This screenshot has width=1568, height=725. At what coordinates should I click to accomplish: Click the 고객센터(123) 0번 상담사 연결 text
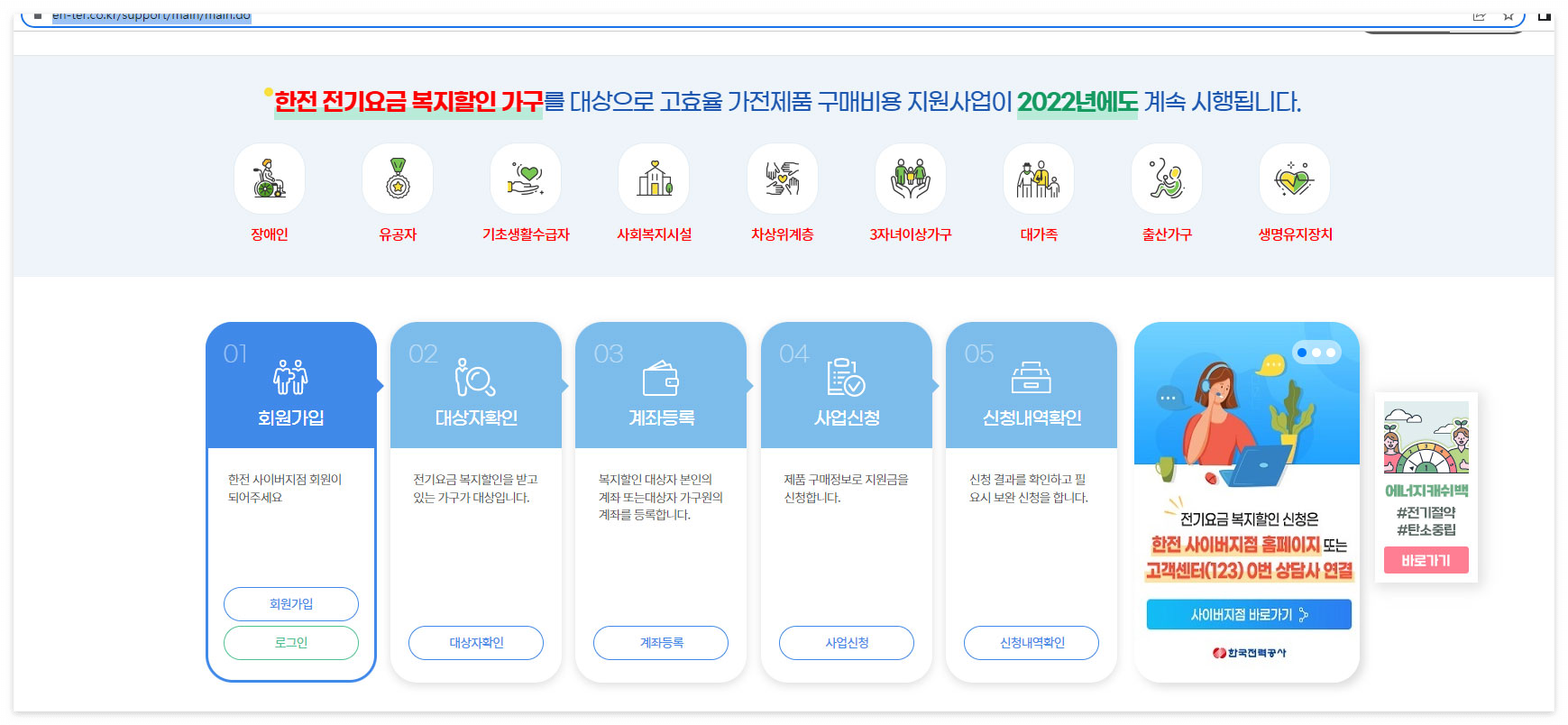coord(1249,571)
